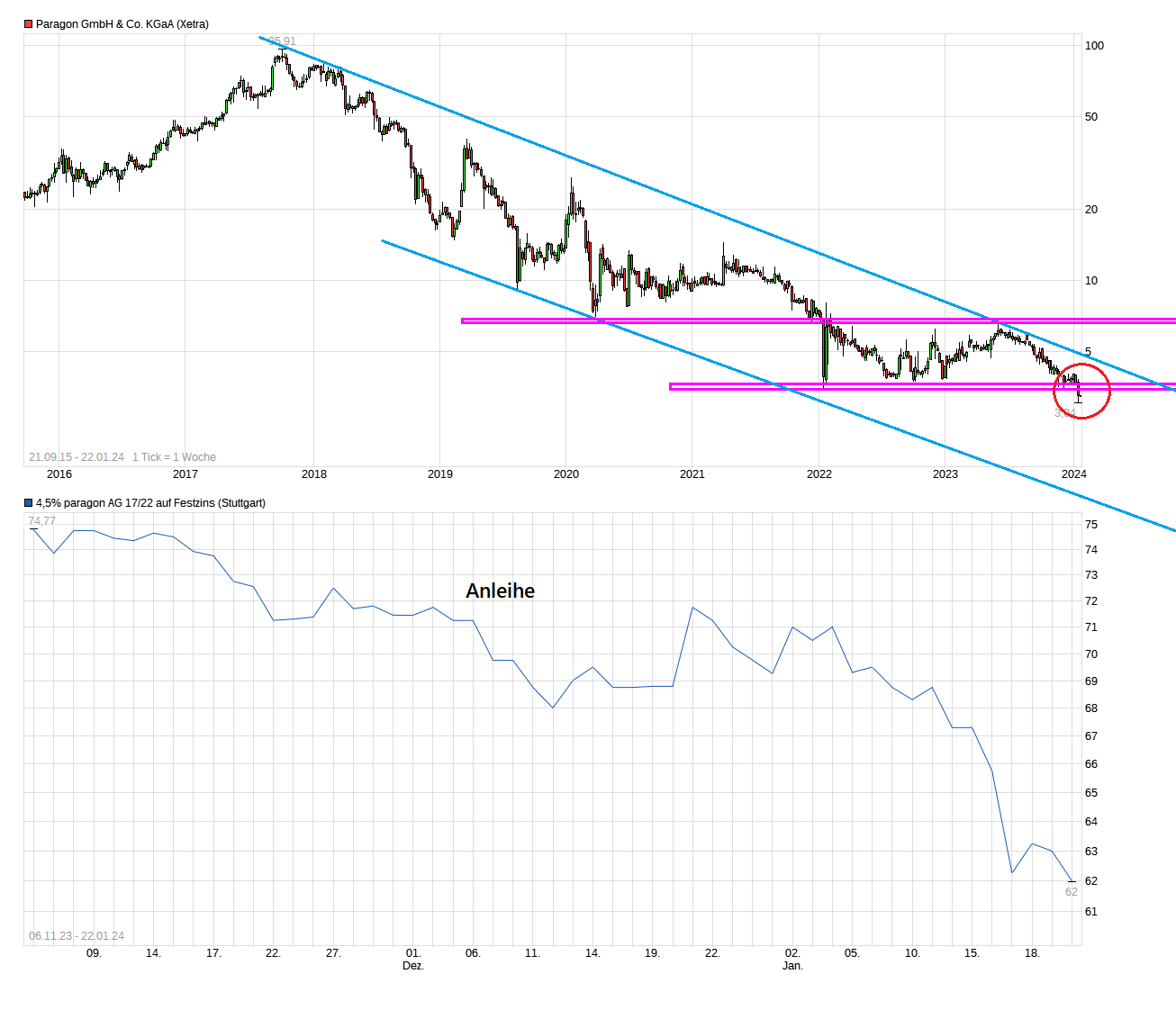
Task: Click the red legend square for Paragon KGaA
Action: (x=26, y=24)
